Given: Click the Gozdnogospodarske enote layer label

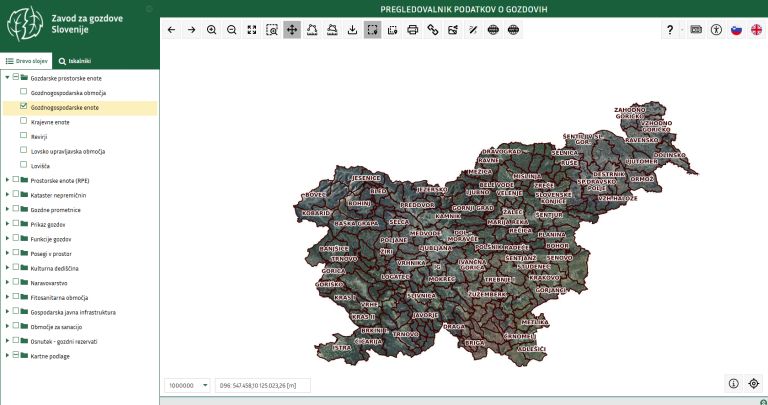Looking at the screenshot, I should point(65,108).
